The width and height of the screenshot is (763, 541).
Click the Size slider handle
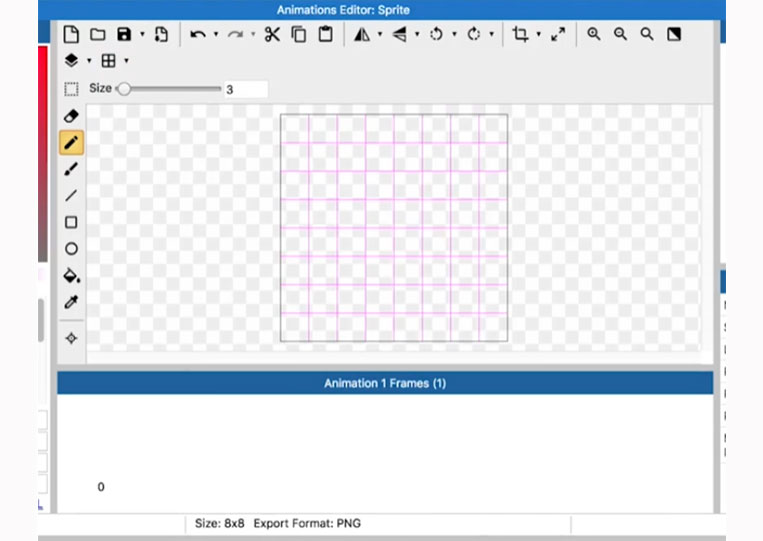click(125, 89)
